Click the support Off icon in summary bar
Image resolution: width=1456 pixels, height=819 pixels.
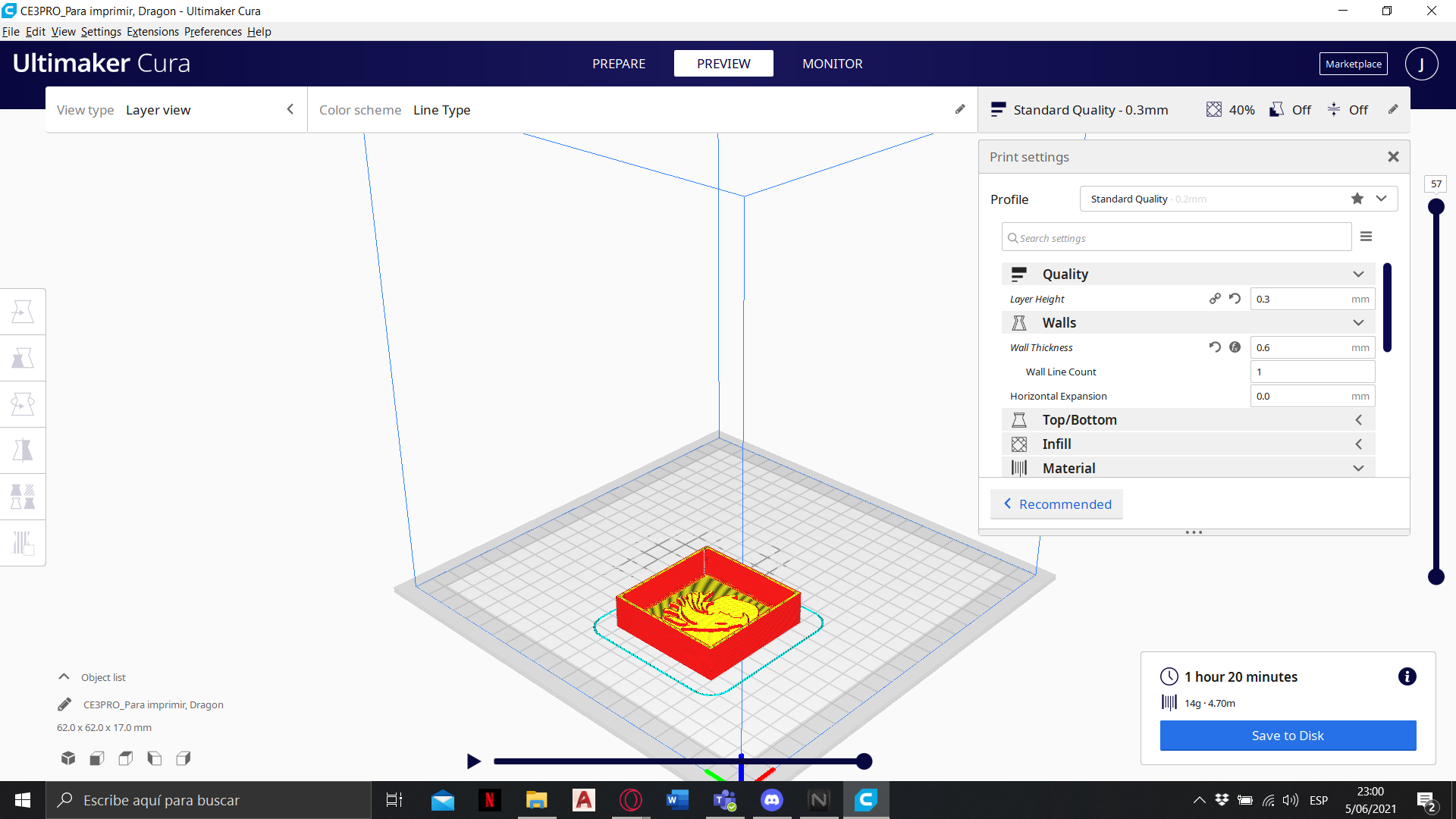pos(1277,109)
